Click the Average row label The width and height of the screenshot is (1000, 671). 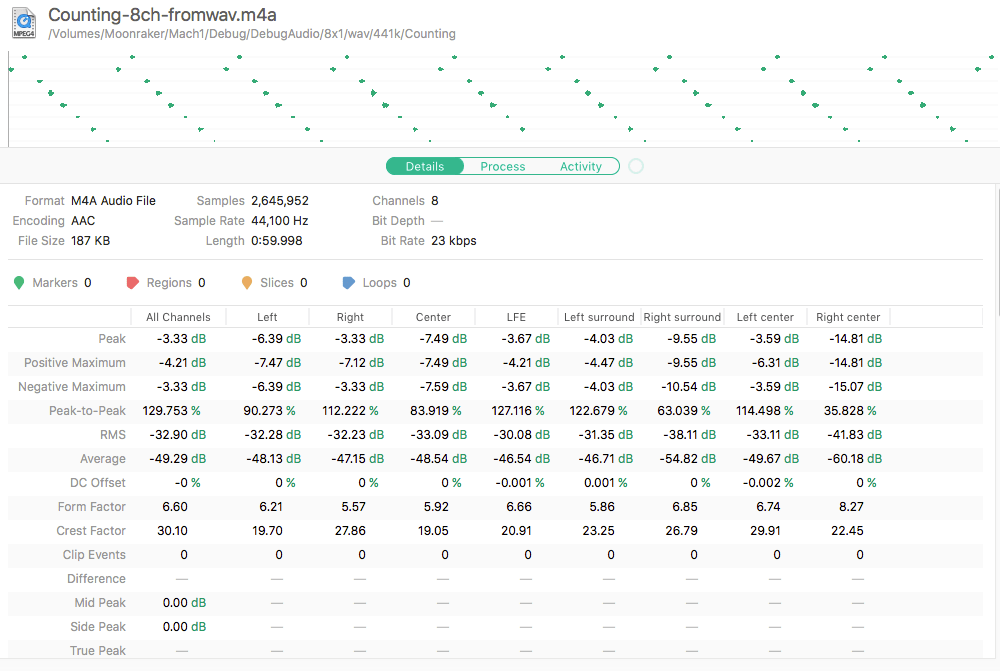pyautogui.click(x=103, y=459)
